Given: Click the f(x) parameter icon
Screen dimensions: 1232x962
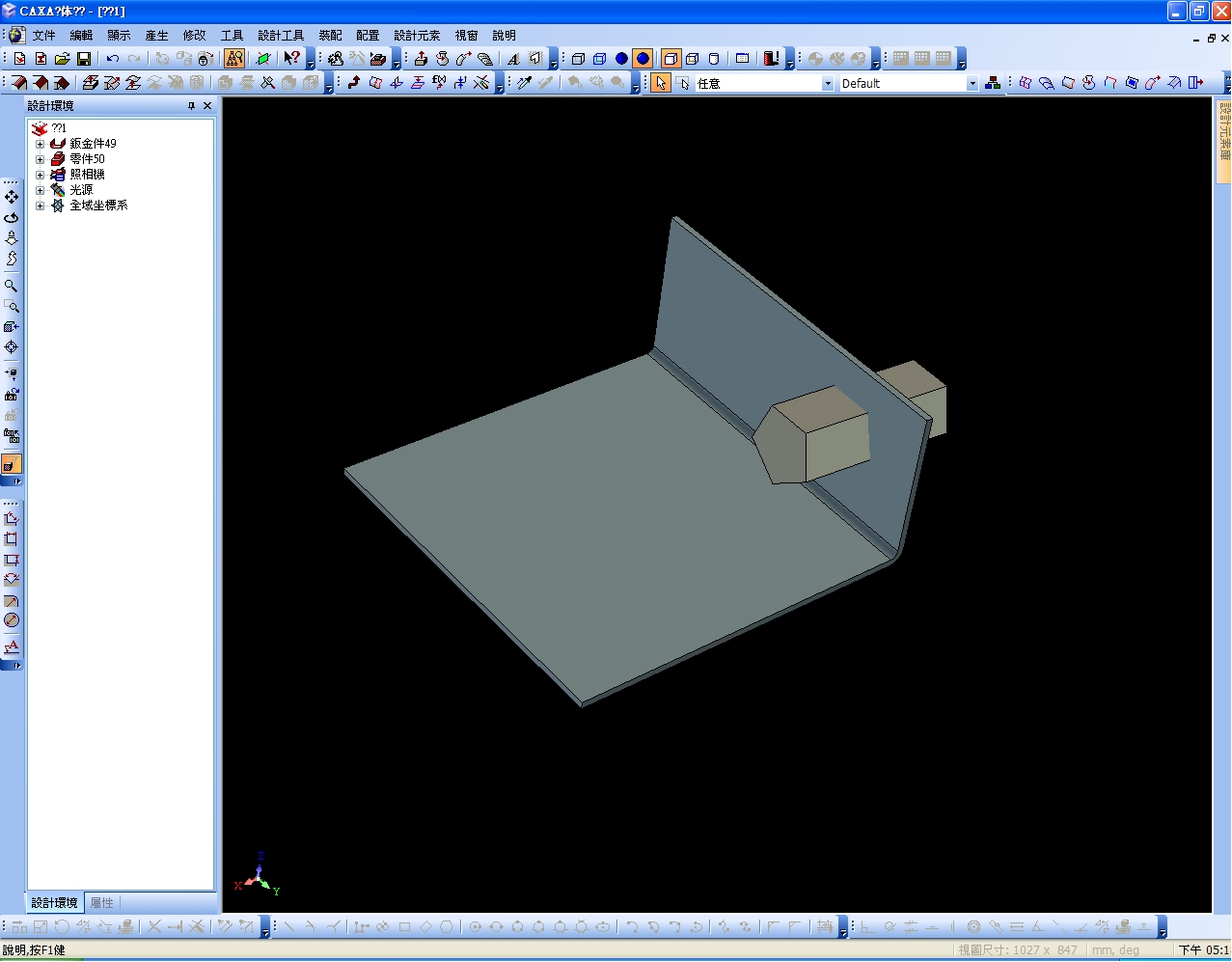Looking at the screenshot, I should point(439,83).
